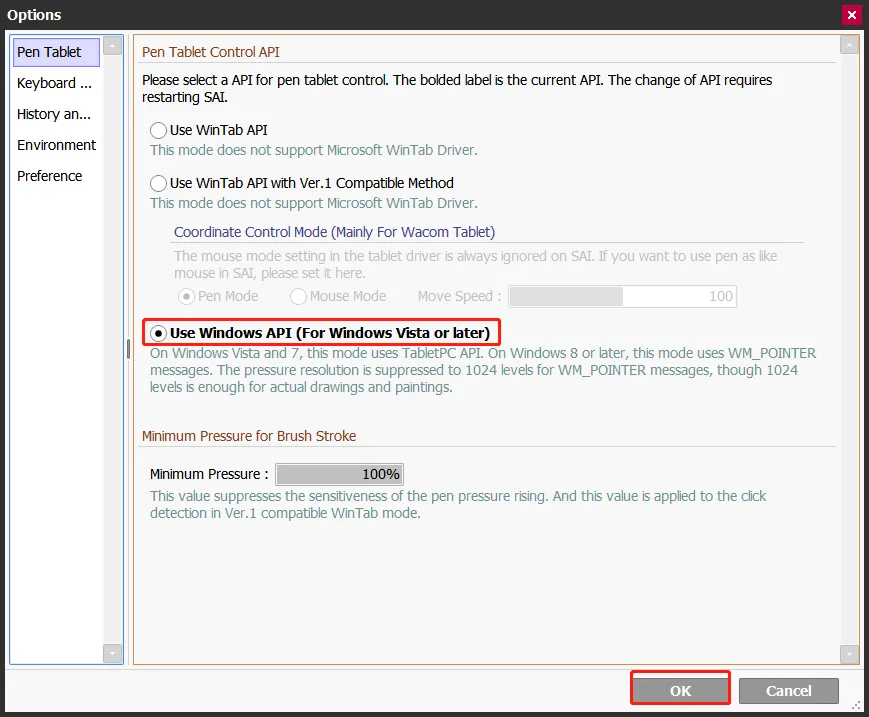
Task: Open the History settings category
Action: pos(56,114)
